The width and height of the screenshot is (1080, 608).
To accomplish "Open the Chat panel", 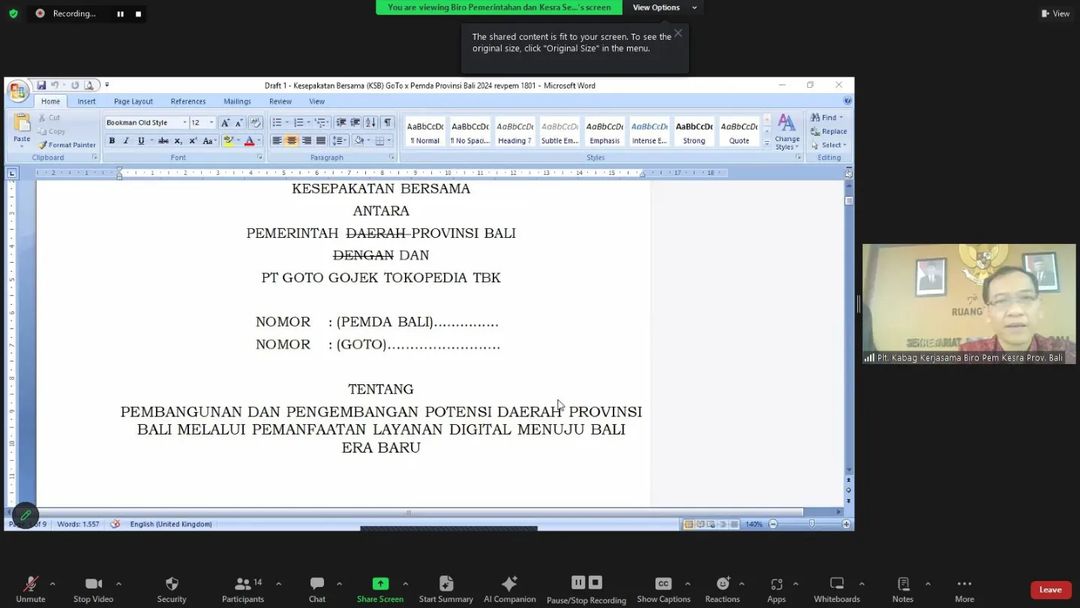I will point(317,589).
